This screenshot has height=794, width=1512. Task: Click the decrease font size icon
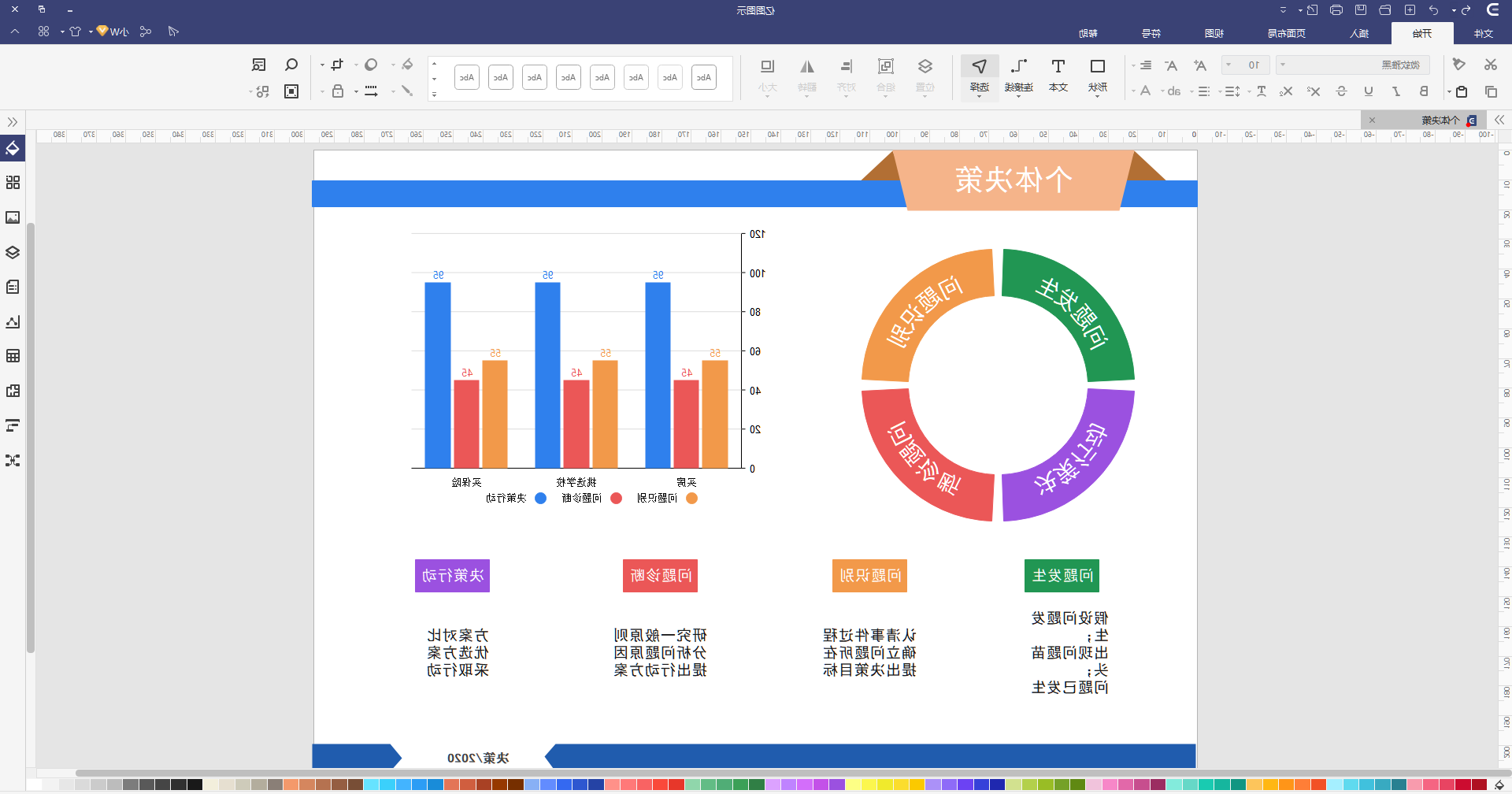click(x=1171, y=65)
